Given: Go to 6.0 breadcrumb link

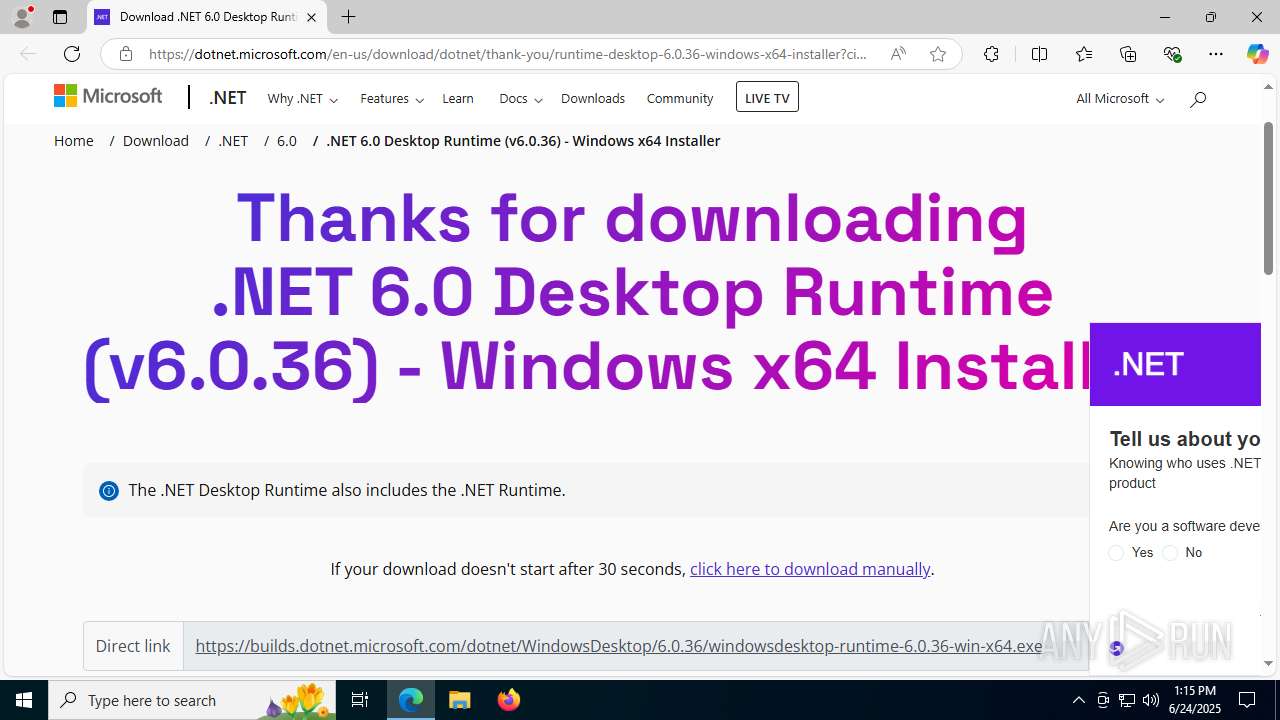Looking at the screenshot, I should pyautogui.click(x=287, y=141).
